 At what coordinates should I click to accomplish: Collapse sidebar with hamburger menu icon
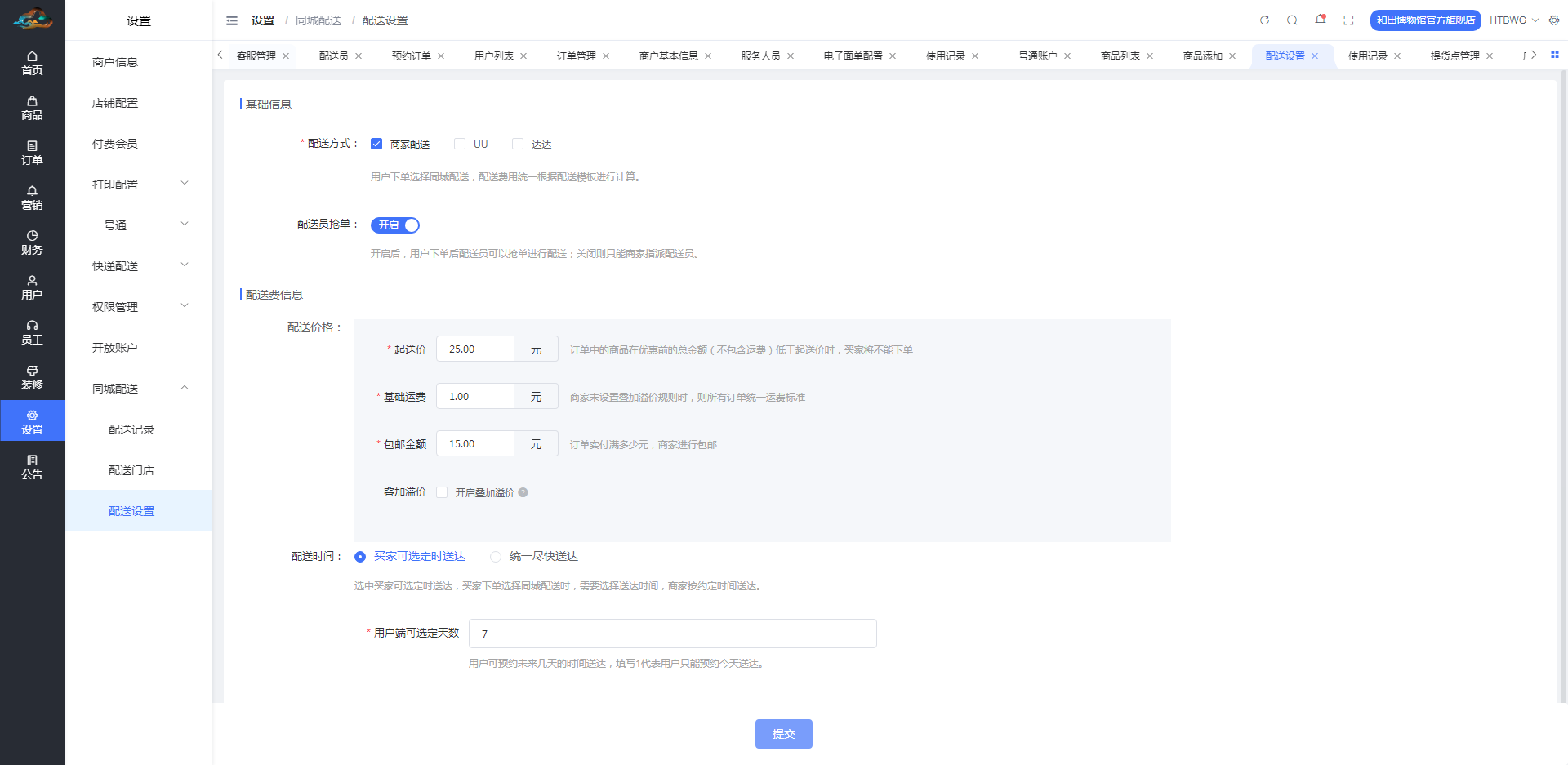point(232,20)
